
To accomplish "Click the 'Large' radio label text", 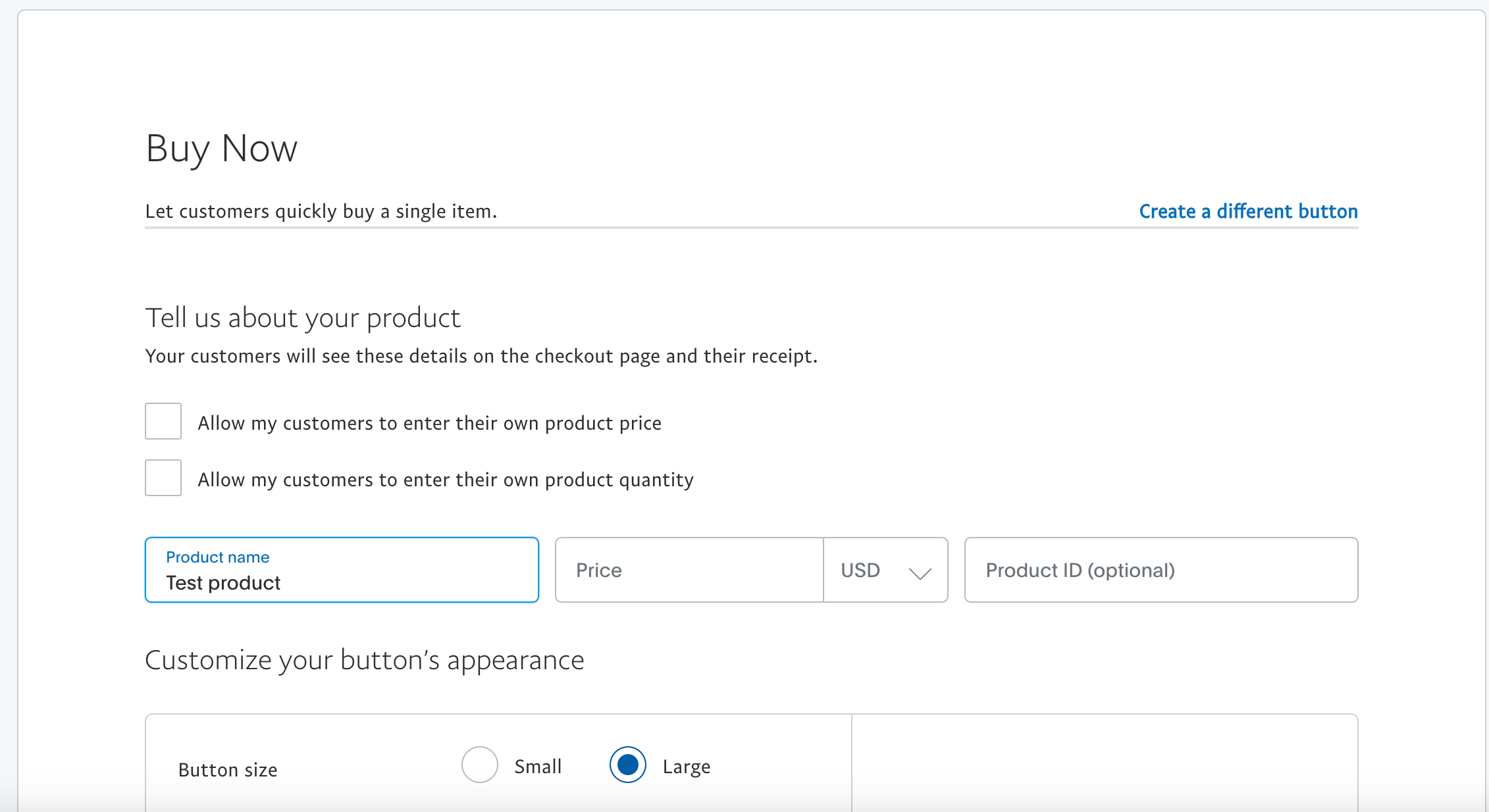I will point(686,767).
